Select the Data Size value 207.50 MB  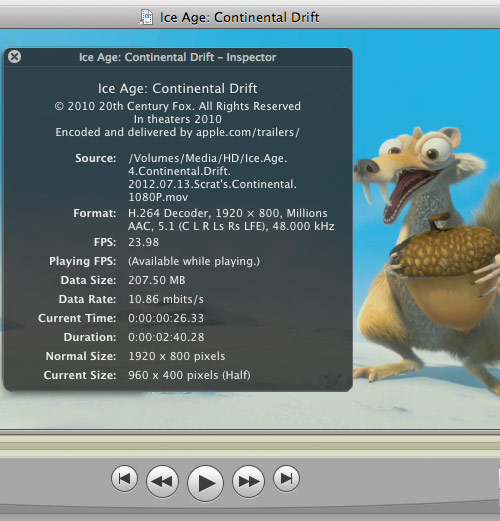pyautogui.click(x=157, y=280)
